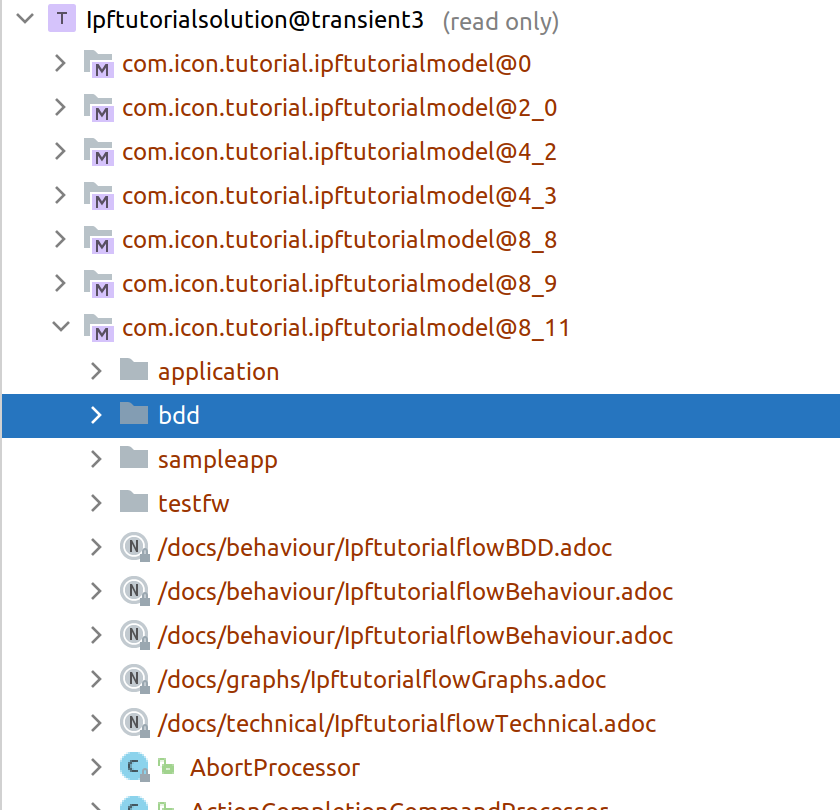This screenshot has width=840, height=810.
Task: Click the model icon beside ipftutorialmodel@4_2
Action: [x=98, y=152]
